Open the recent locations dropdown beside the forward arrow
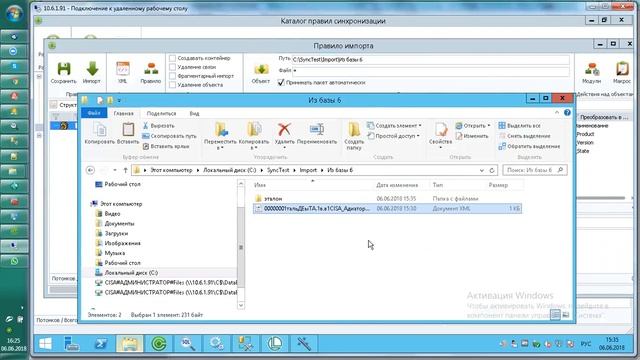The height and width of the screenshot is (360, 640). click(x=115, y=170)
